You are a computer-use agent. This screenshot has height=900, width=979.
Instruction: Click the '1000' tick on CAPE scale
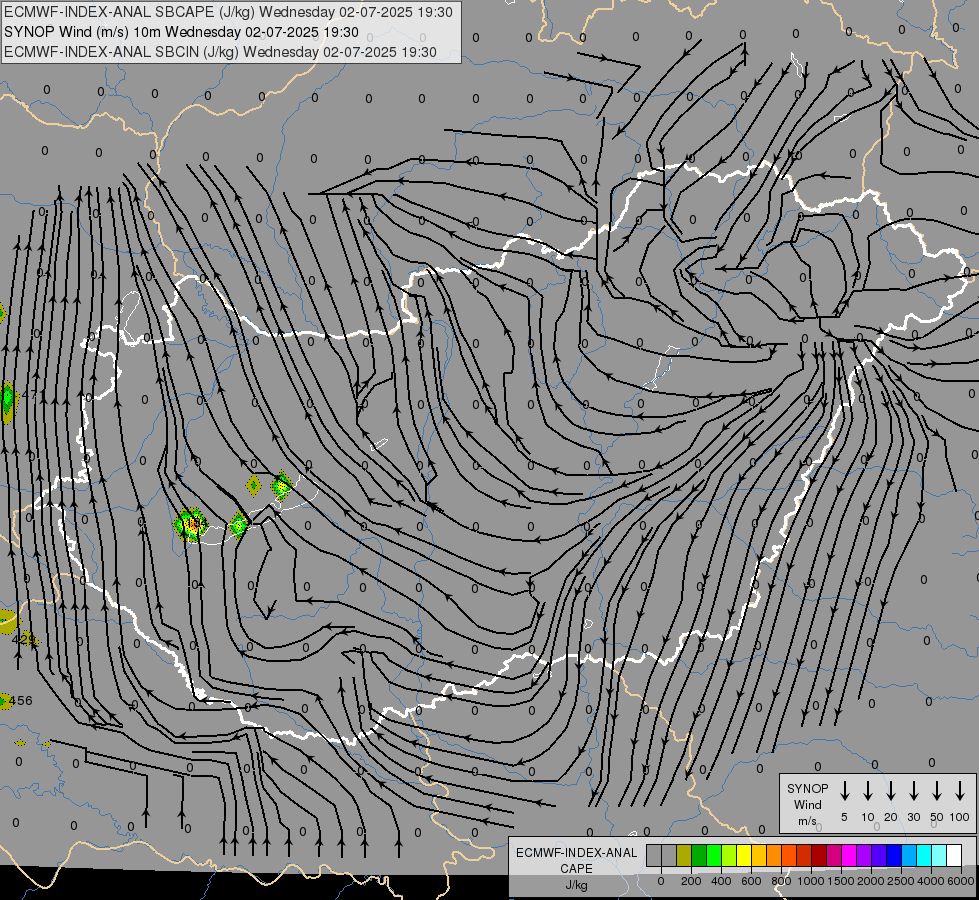(x=811, y=881)
